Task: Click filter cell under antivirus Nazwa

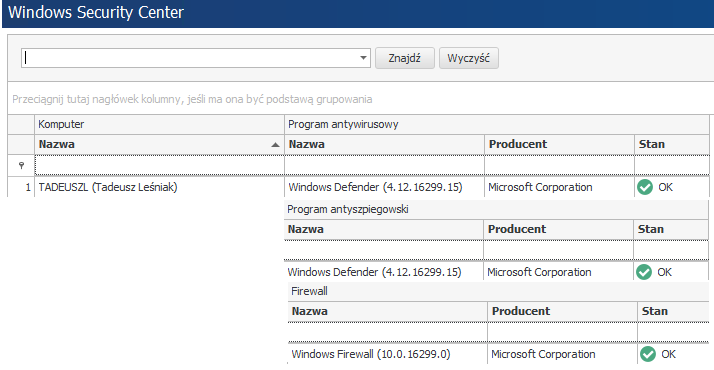Action: pyautogui.click(x=384, y=166)
